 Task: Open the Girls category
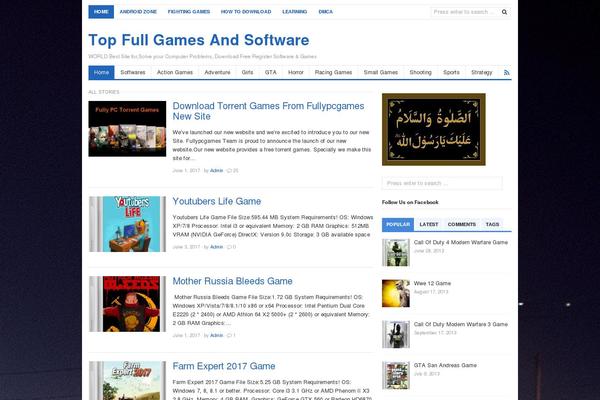pos(248,72)
